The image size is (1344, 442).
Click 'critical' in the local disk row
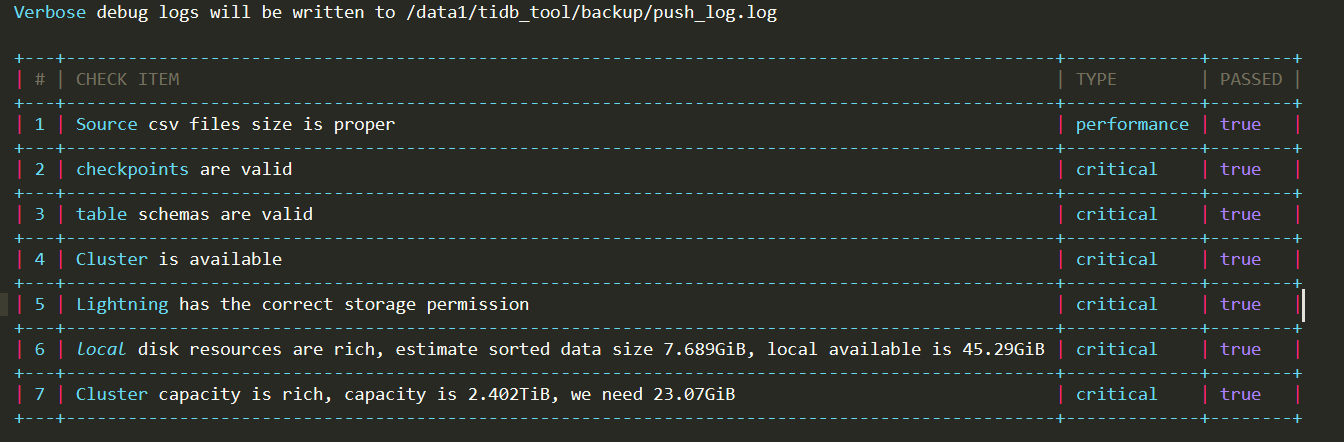click(1116, 349)
